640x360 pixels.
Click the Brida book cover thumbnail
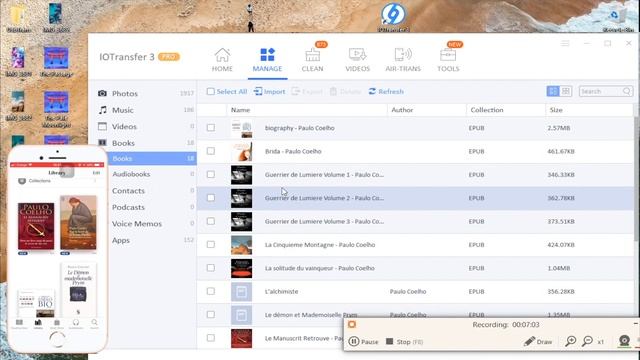click(241, 151)
